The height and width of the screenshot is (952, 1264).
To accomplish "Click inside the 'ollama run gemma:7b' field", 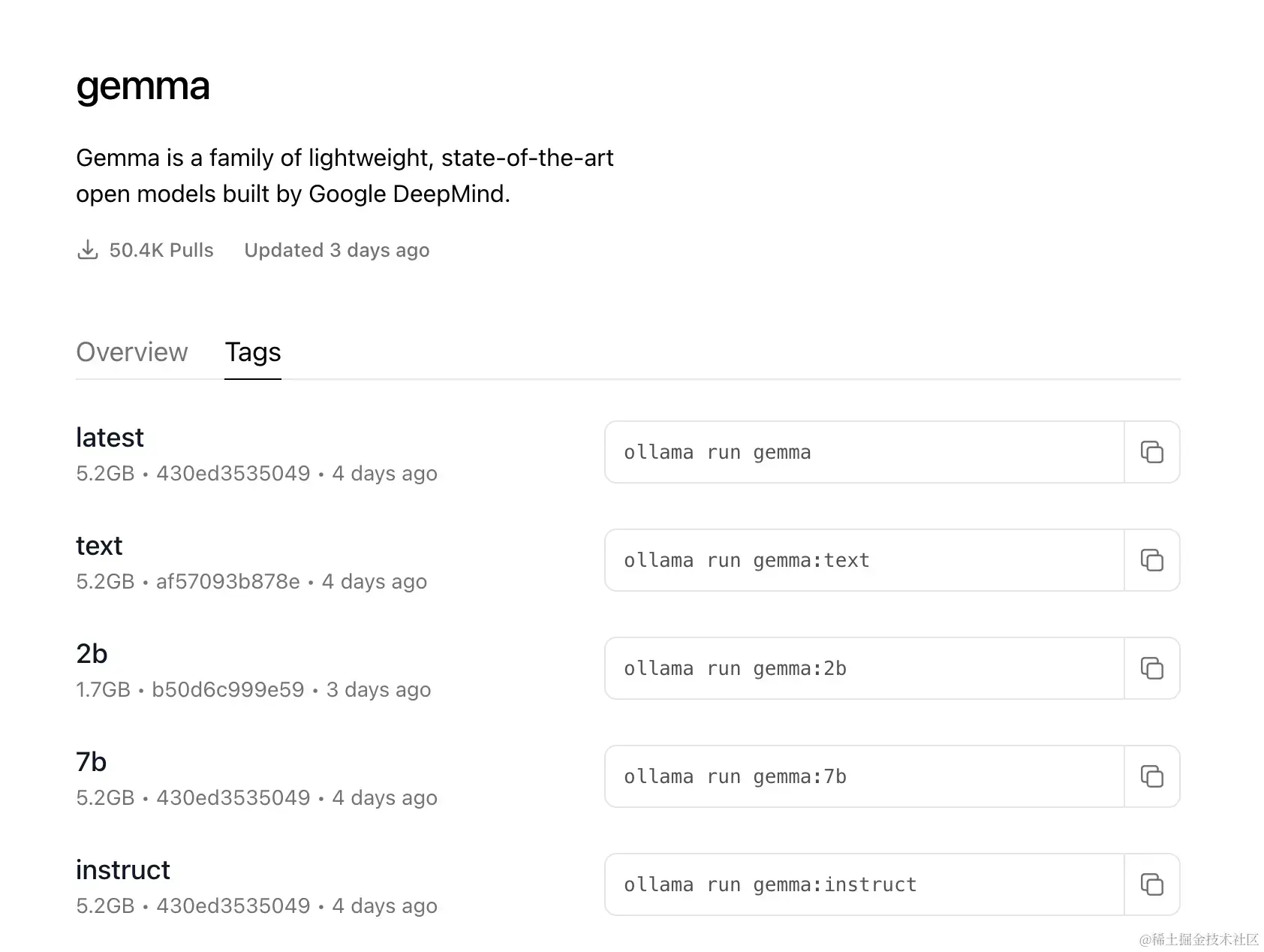I will (x=865, y=776).
